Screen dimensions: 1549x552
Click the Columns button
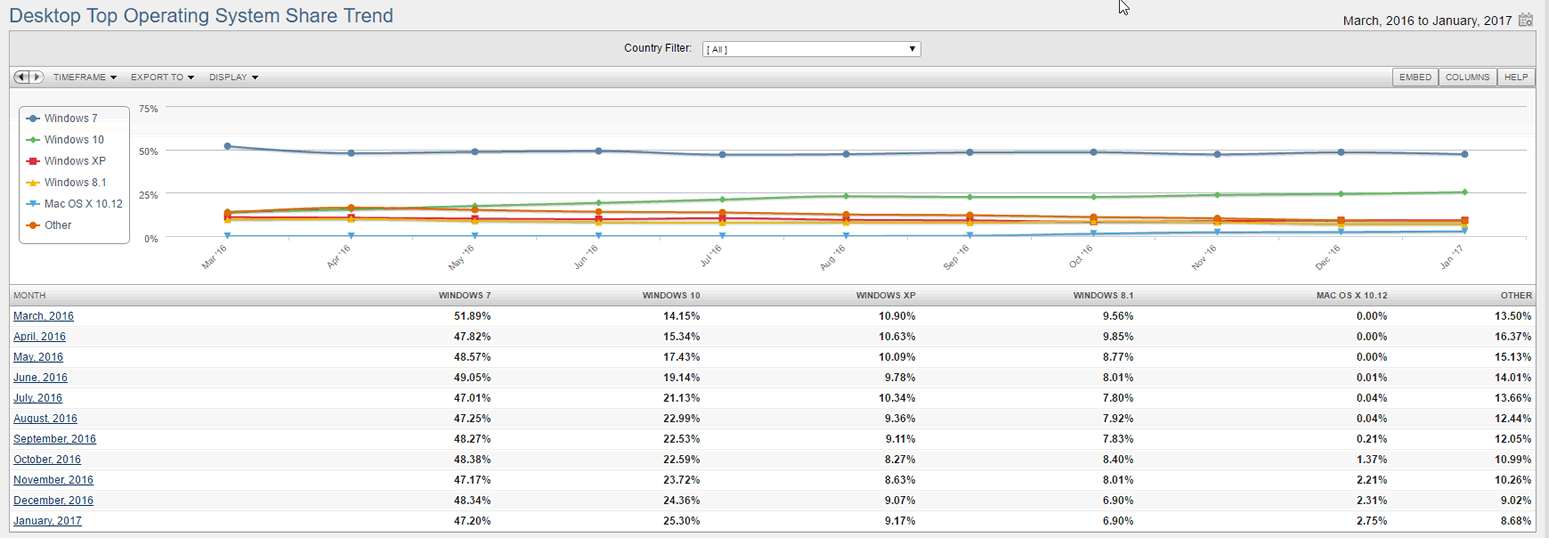[x=1467, y=77]
